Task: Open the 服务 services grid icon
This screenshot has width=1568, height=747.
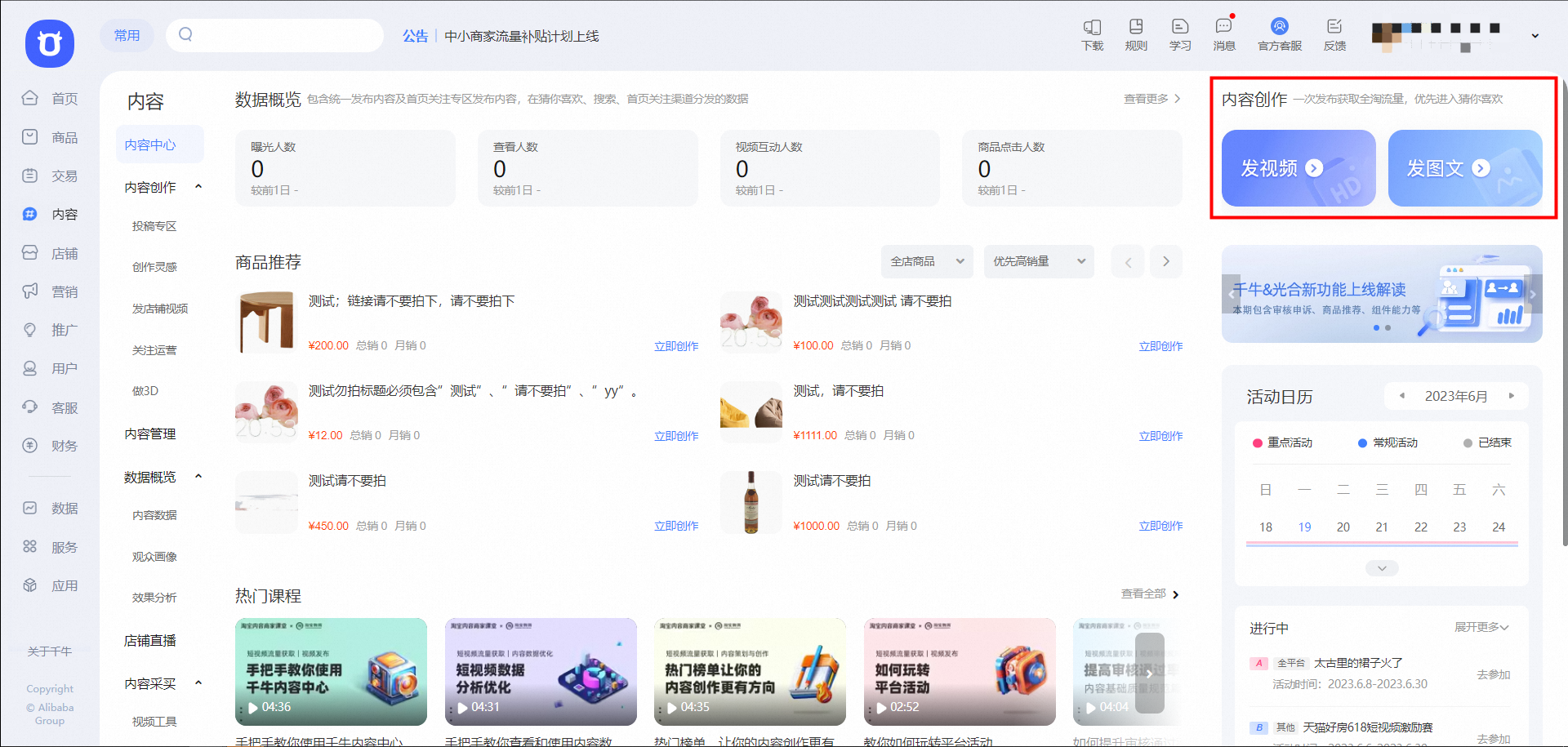Action: pyautogui.click(x=30, y=547)
